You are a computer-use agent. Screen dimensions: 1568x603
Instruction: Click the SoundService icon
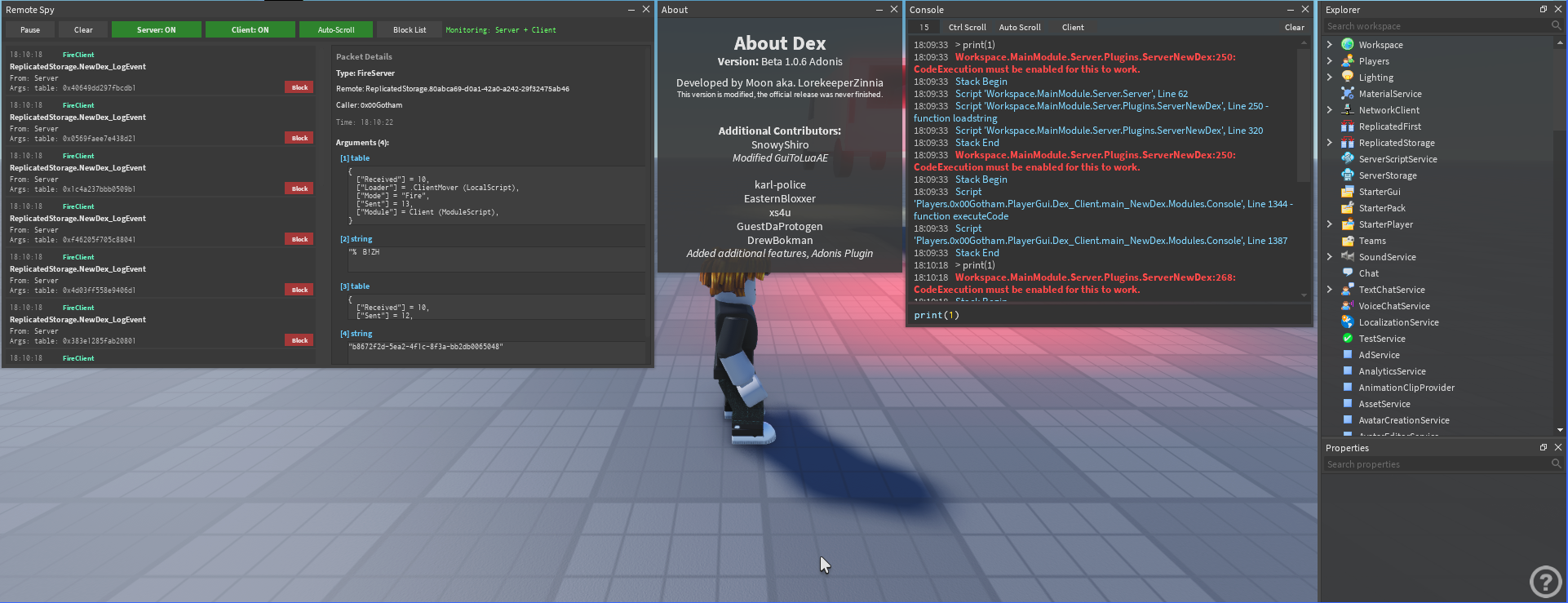click(1348, 257)
